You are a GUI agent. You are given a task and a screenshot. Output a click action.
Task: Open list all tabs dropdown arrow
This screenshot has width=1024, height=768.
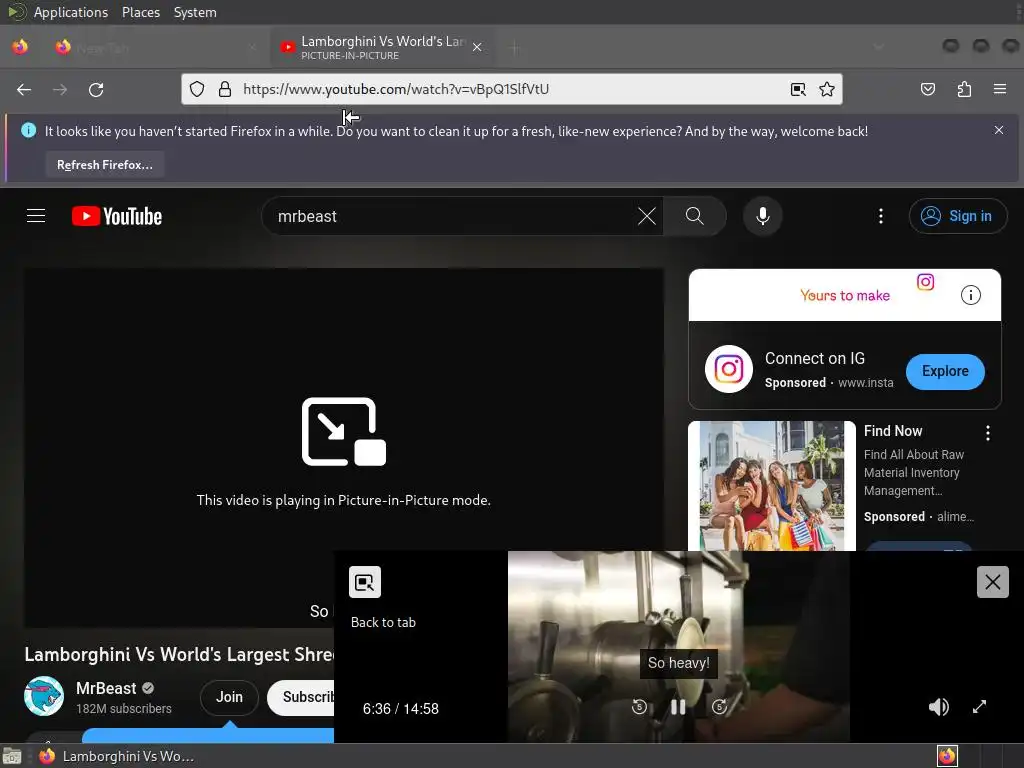tap(878, 47)
